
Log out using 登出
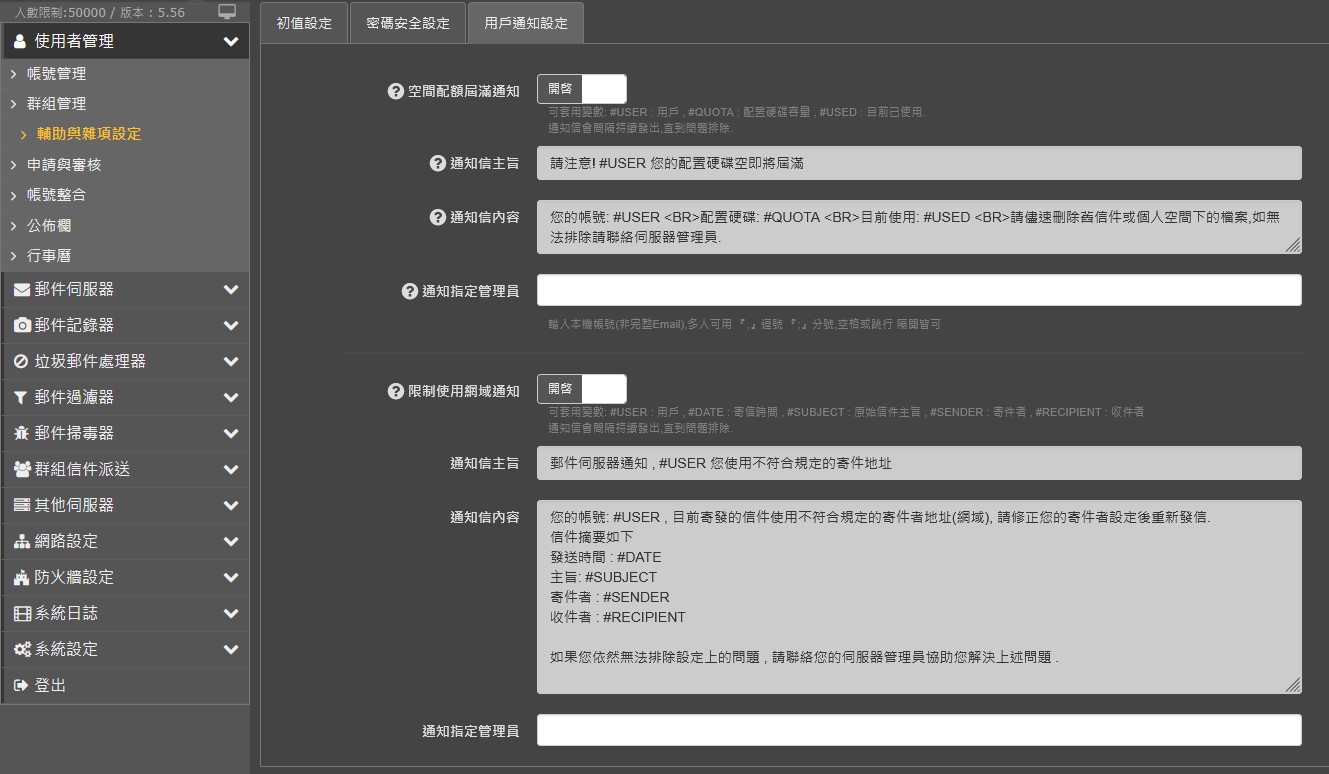(x=50, y=686)
